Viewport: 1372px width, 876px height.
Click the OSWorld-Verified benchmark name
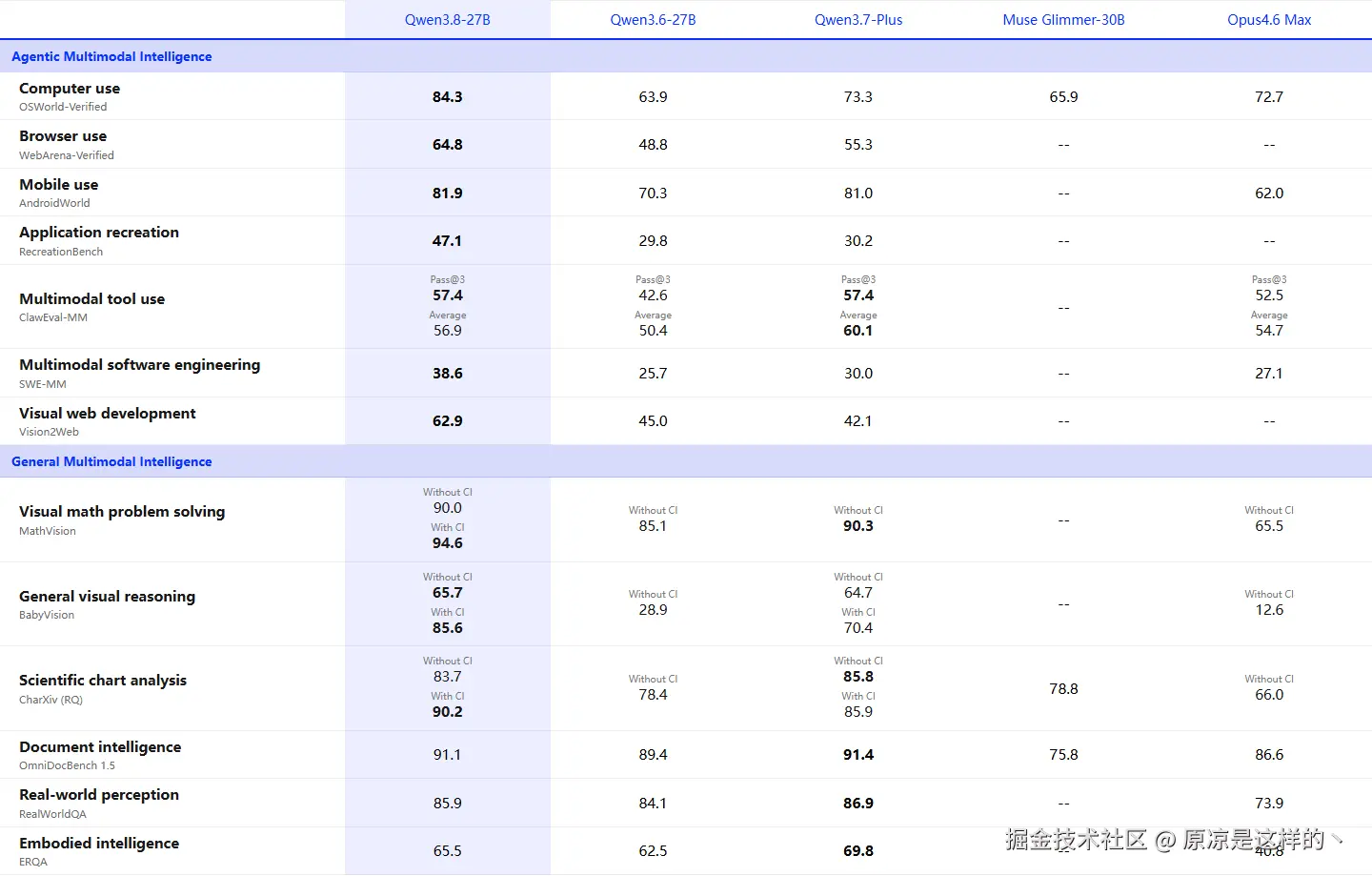(63, 107)
